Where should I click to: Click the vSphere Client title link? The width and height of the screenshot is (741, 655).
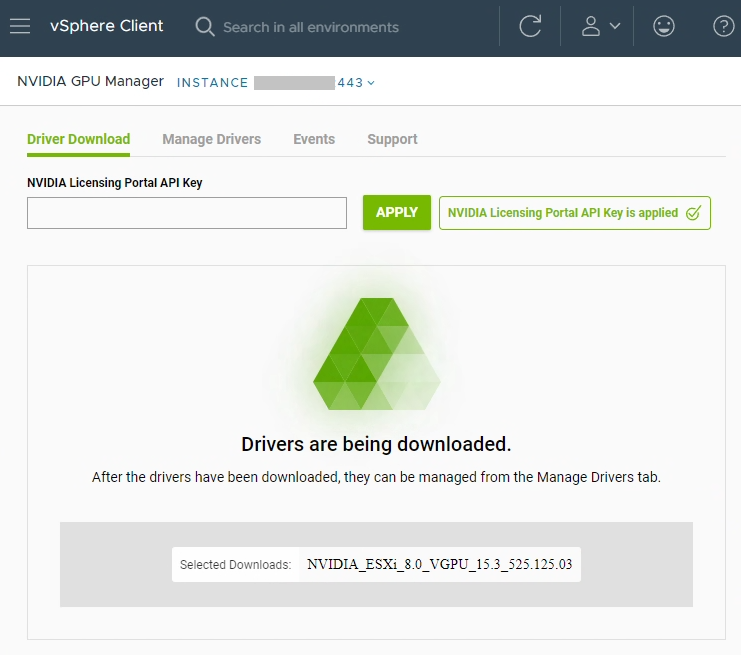[107, 26]
